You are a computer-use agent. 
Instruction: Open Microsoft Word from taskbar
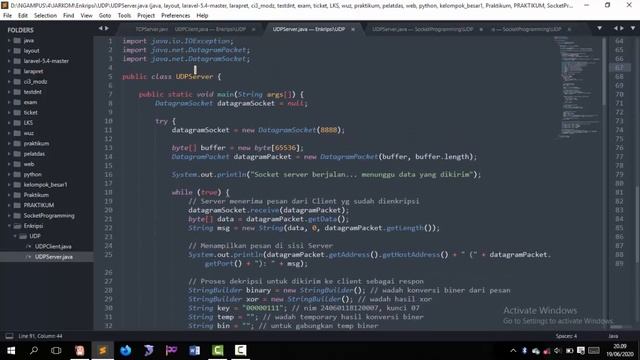195,351
